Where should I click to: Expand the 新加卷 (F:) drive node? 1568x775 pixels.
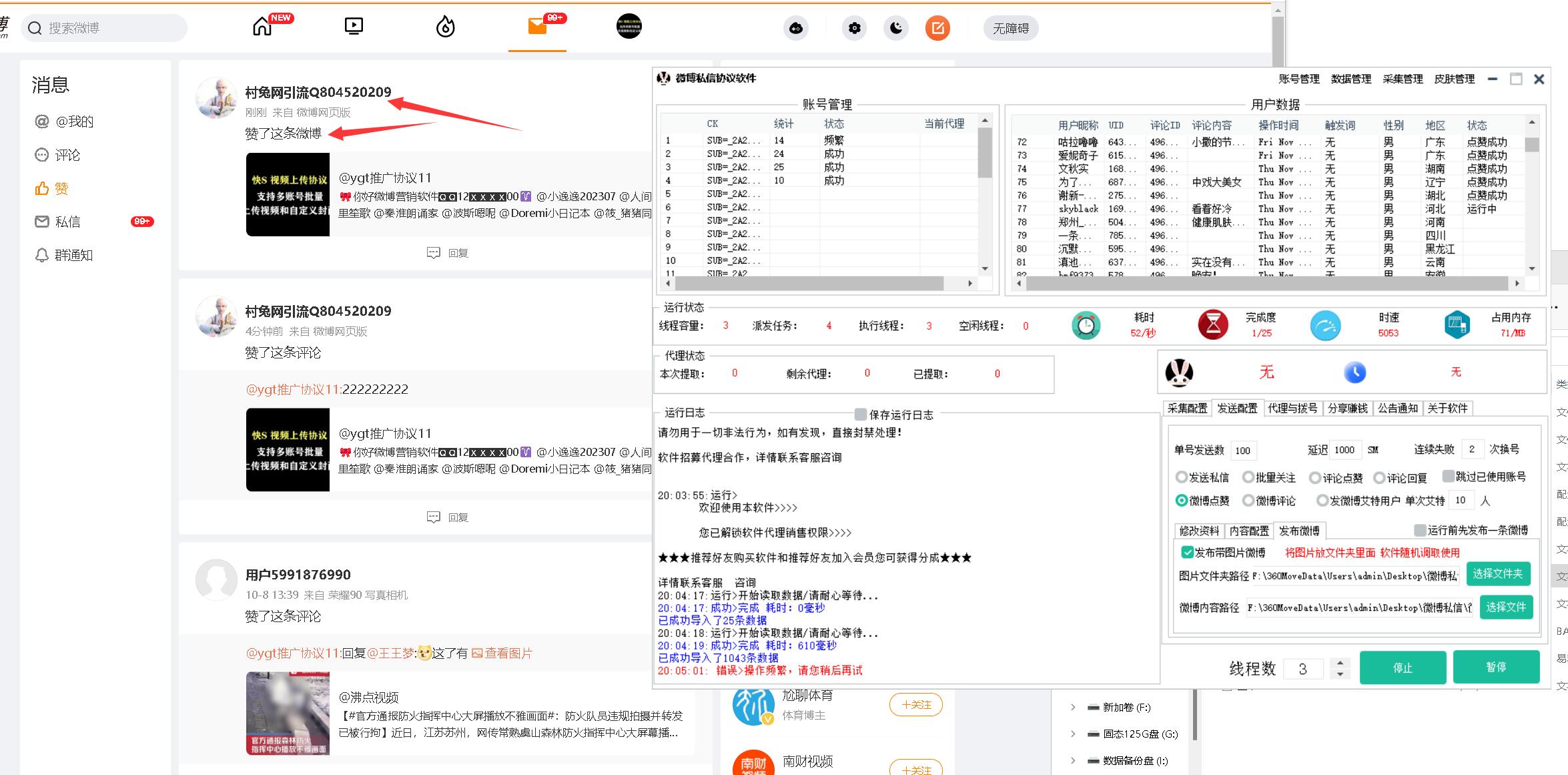(x=1073, y=707)
